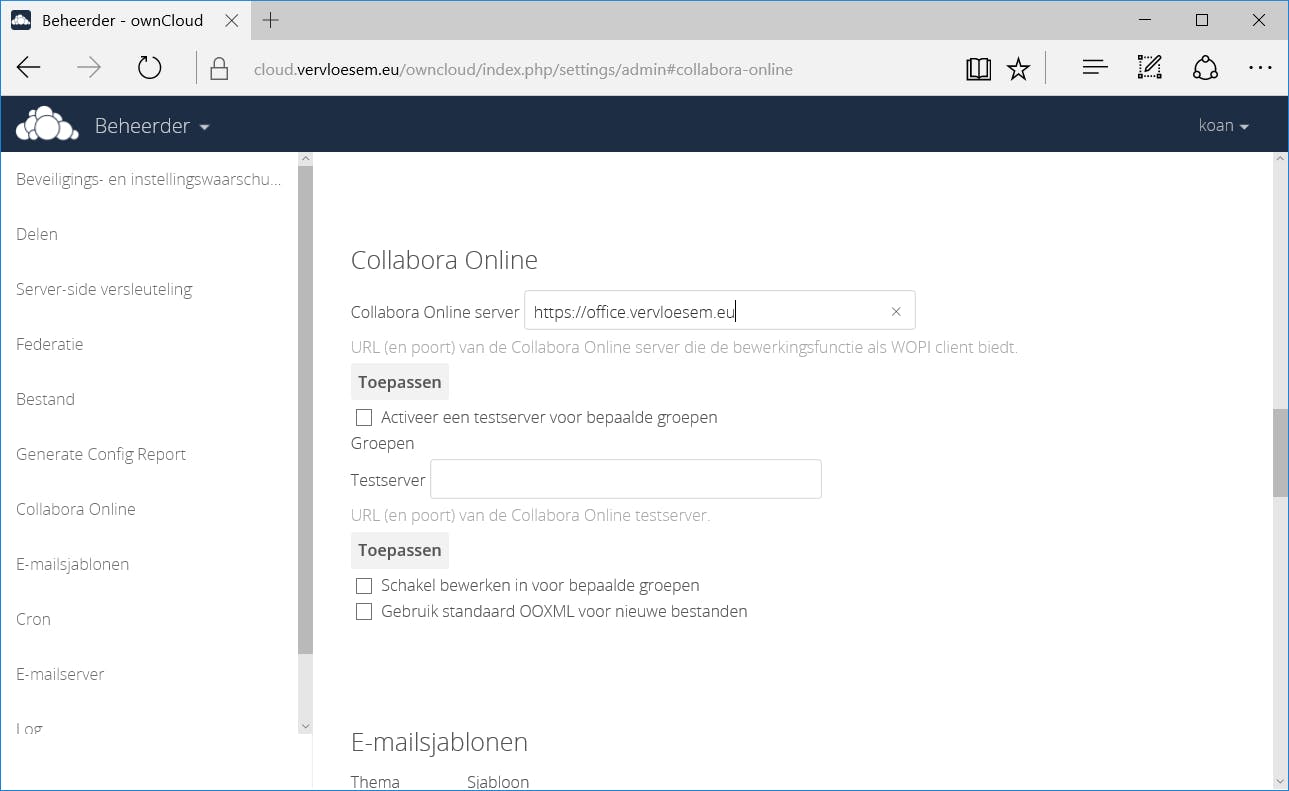Screen dimensions: 1289x791
Task: Click Toepassen under the Testserver field
Action: pyautogui.click(x=400, y=550)
